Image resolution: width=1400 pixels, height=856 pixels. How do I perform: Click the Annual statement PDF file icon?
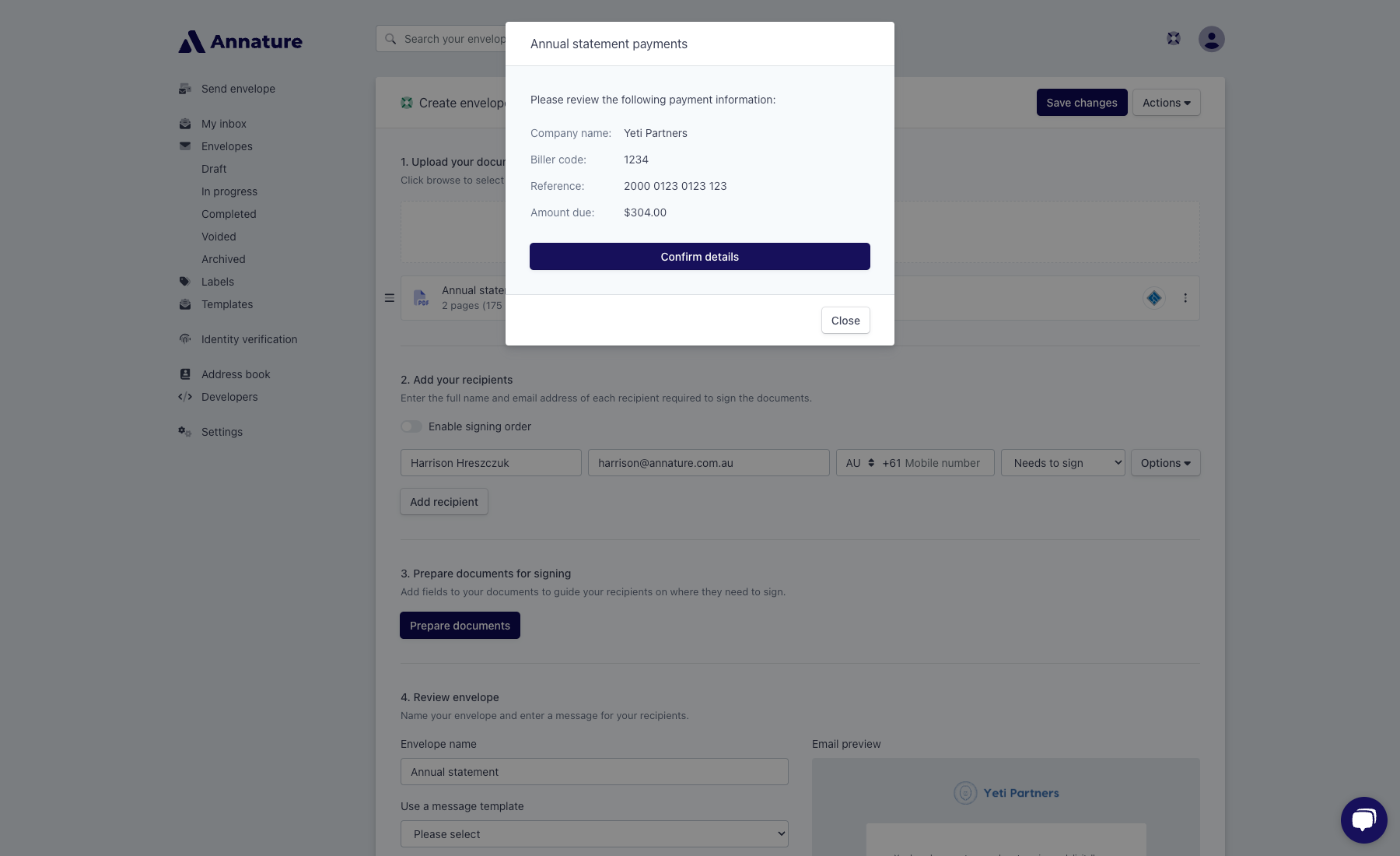click(x=421, y=298)
